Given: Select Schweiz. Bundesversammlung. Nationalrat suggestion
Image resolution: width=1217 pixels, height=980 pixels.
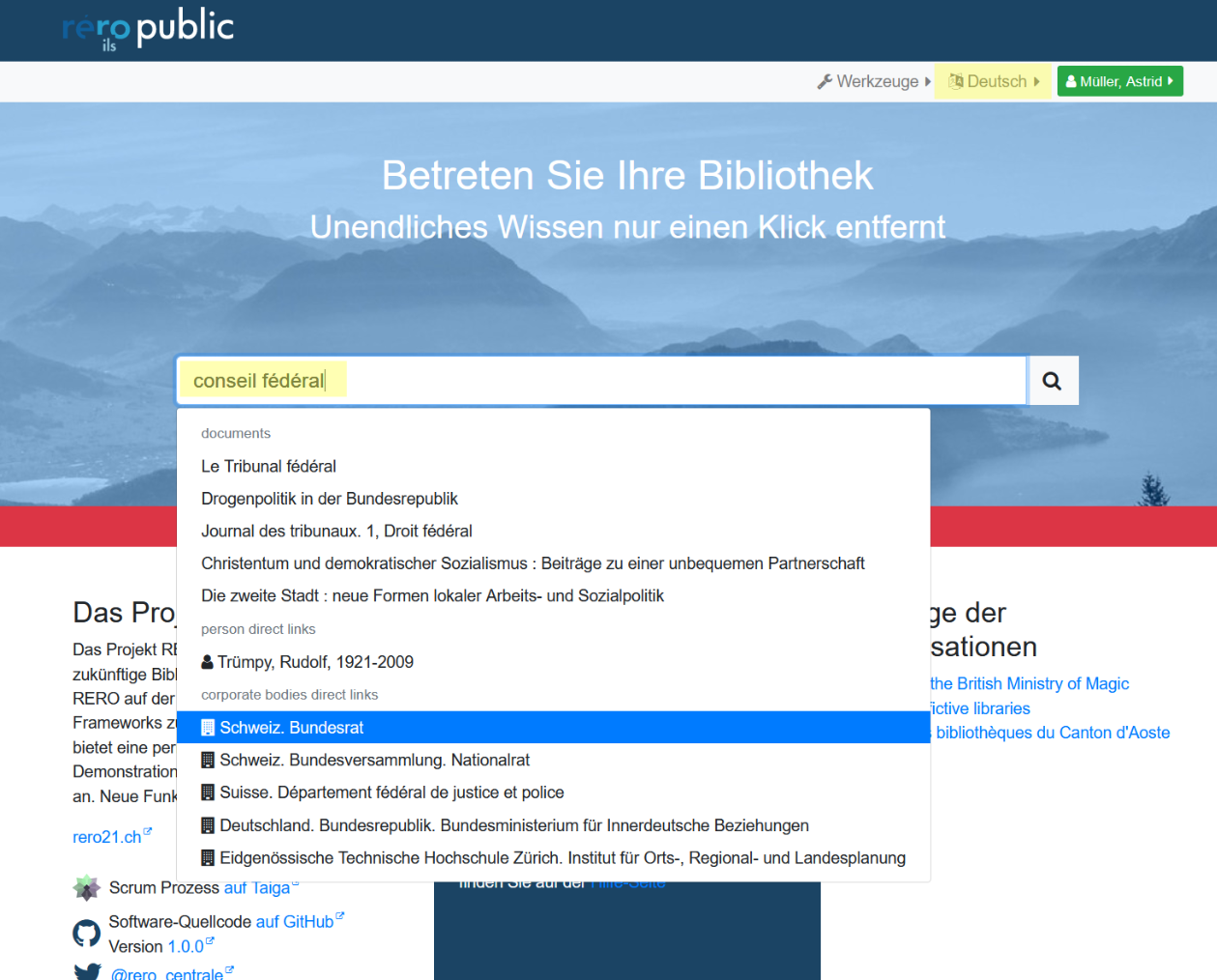Looking at the screenshot, I should (x=374, y=760).
